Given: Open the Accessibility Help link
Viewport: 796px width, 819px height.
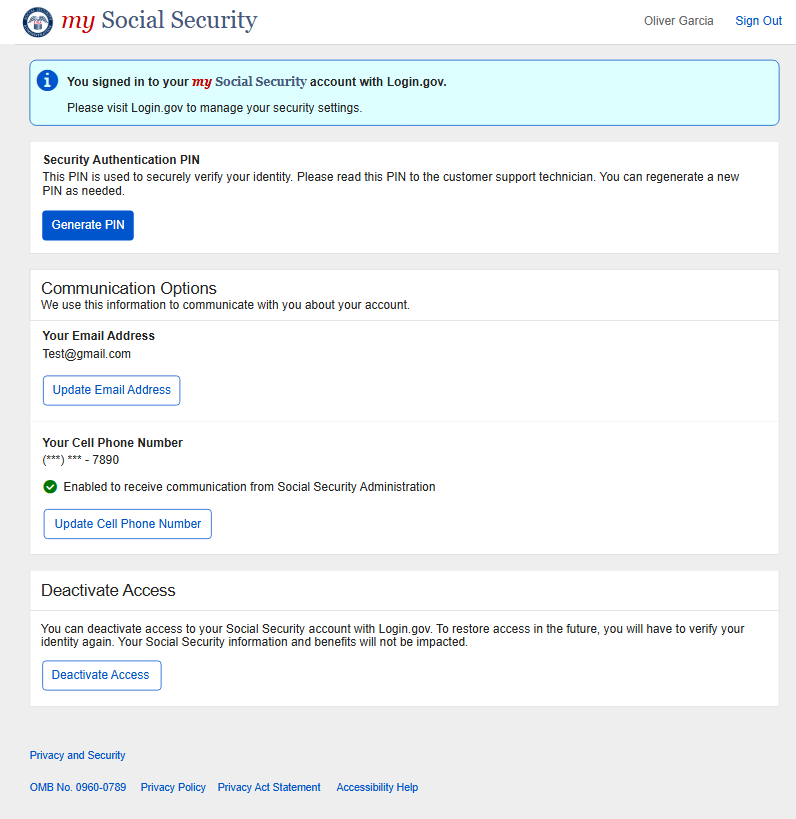Looking at the screenshot, I should coord(377,787).
